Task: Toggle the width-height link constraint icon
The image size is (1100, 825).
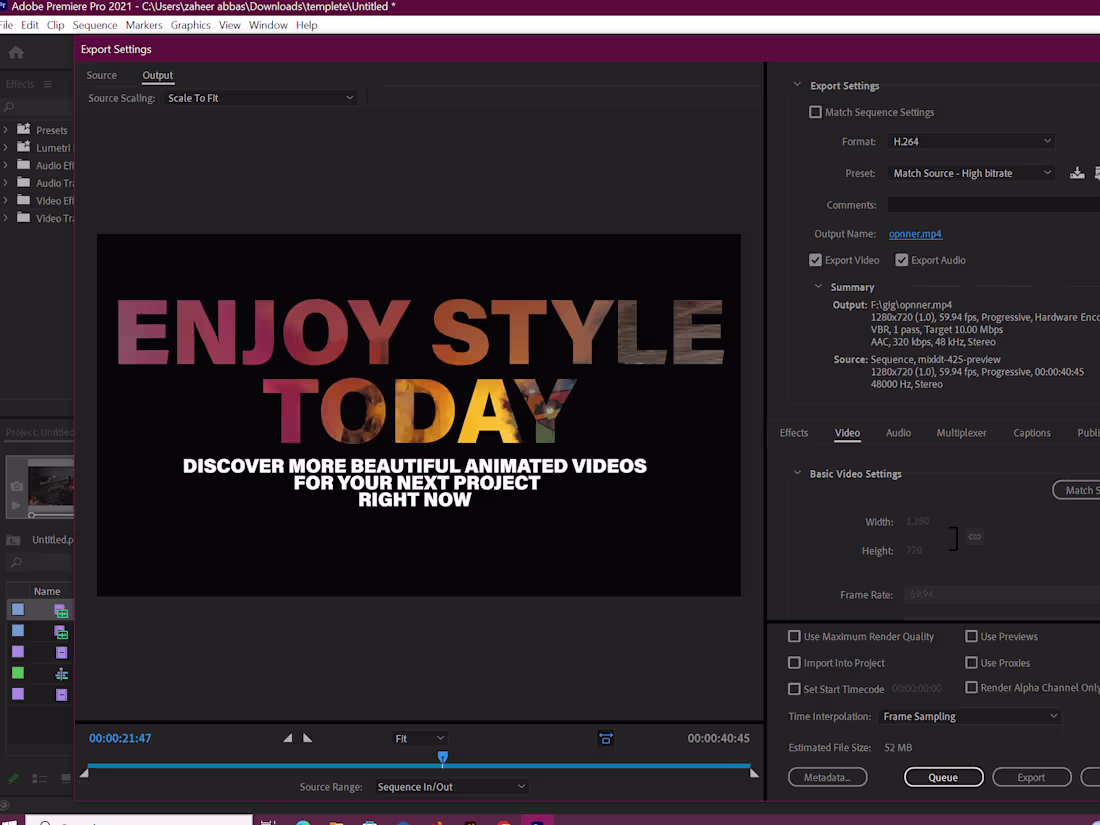Action: (x=975, y=537)
